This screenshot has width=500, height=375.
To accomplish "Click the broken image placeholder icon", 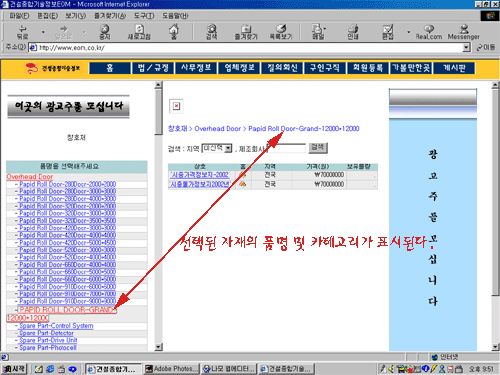I will pyautogui.click(x=176, y=106).
